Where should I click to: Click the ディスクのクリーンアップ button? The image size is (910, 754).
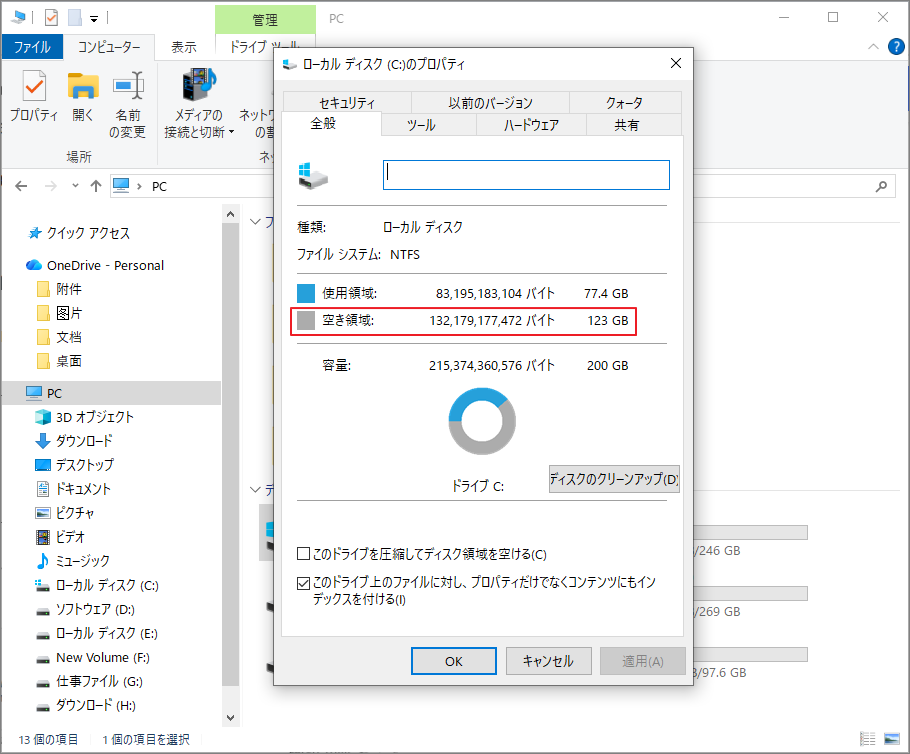tap(614, 479)
